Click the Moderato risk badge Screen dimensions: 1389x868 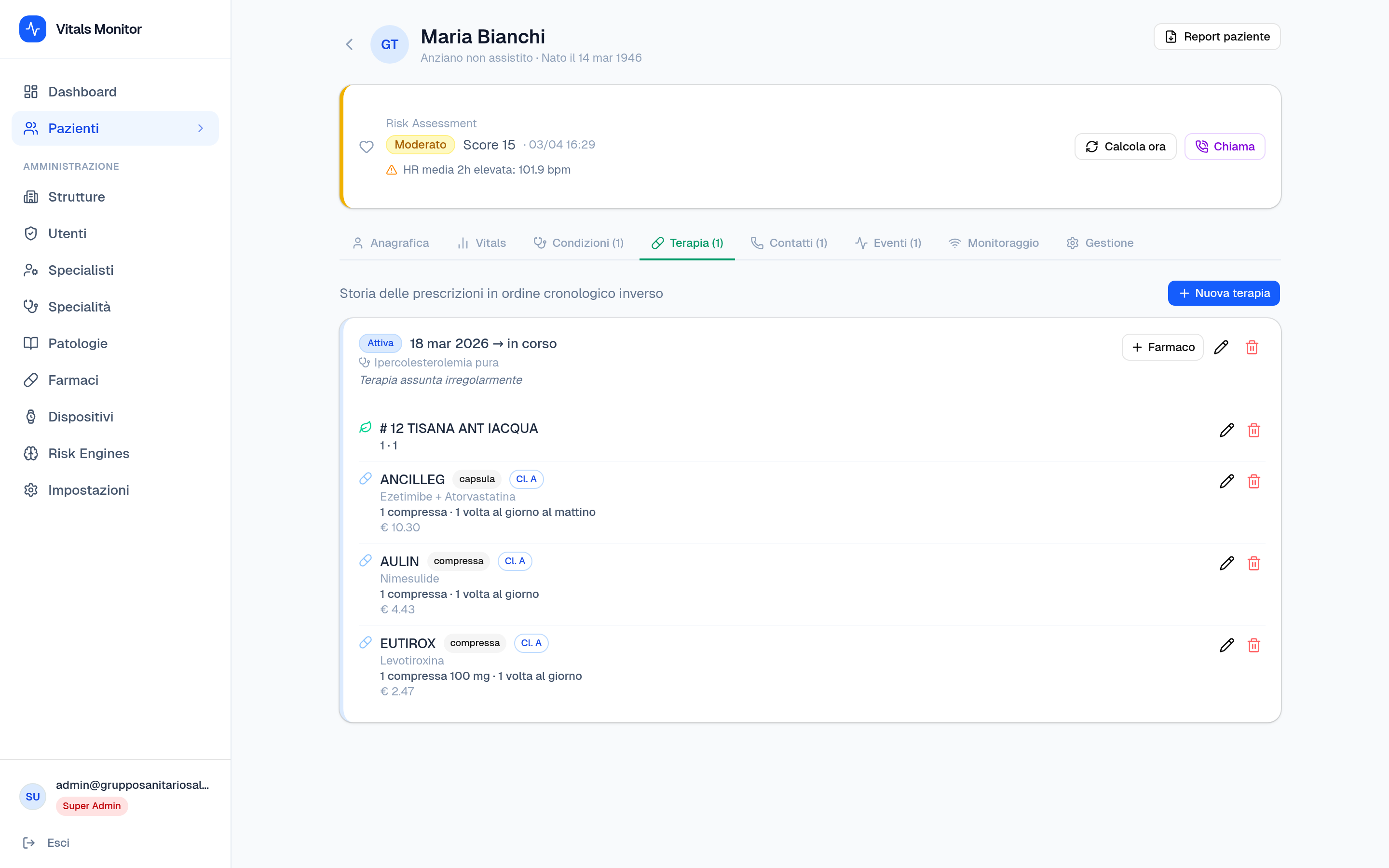point(420,145)
